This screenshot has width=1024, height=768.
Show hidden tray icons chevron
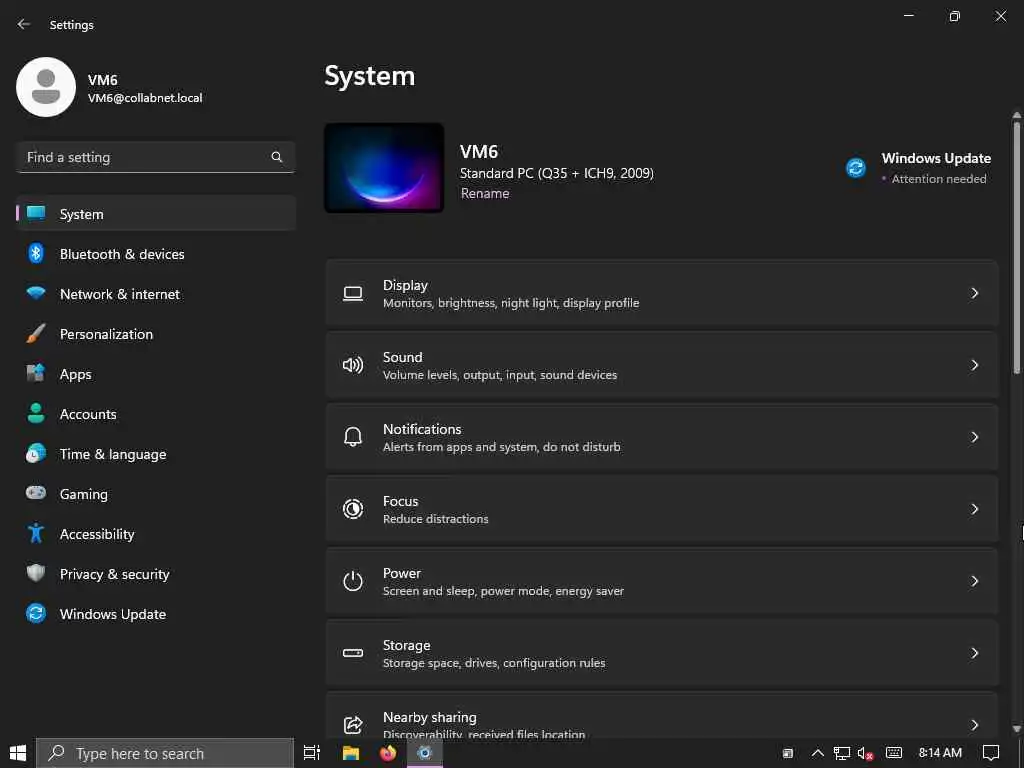[x=818, y=753]
